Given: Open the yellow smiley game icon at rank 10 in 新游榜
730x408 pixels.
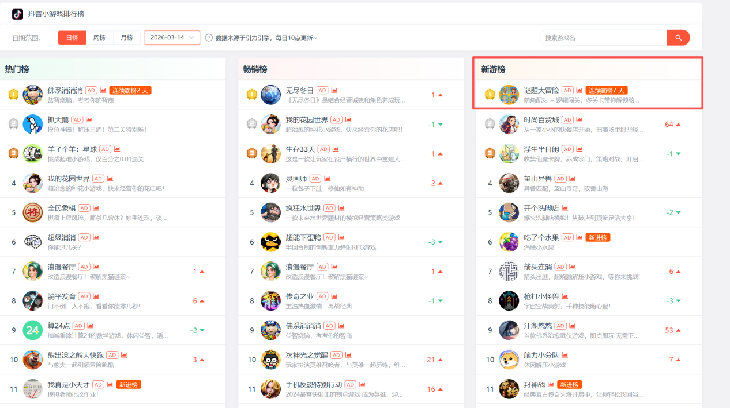Looking at the screenshot, I should point(509,358).
